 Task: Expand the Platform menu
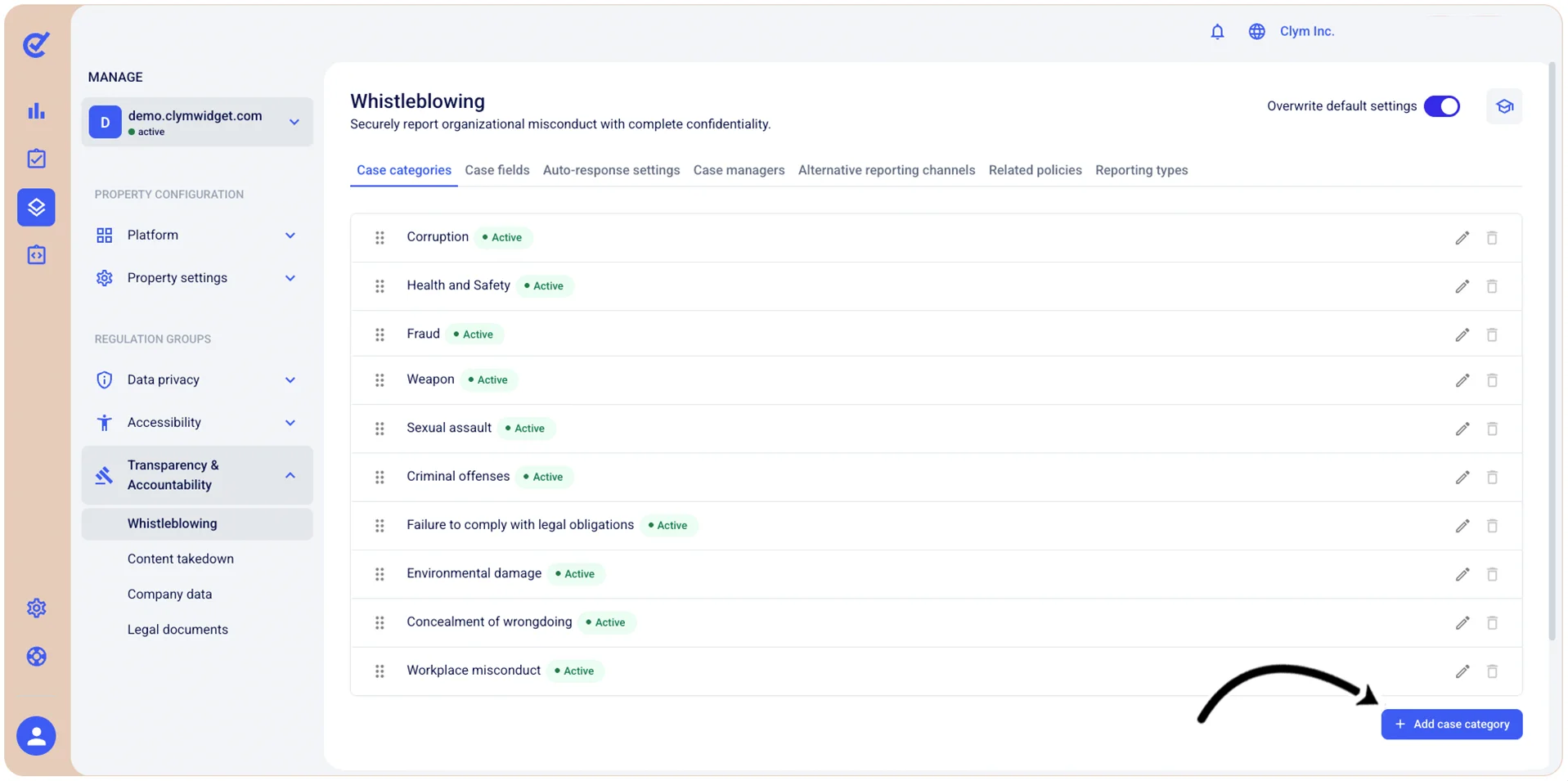(x=197, y=236)
